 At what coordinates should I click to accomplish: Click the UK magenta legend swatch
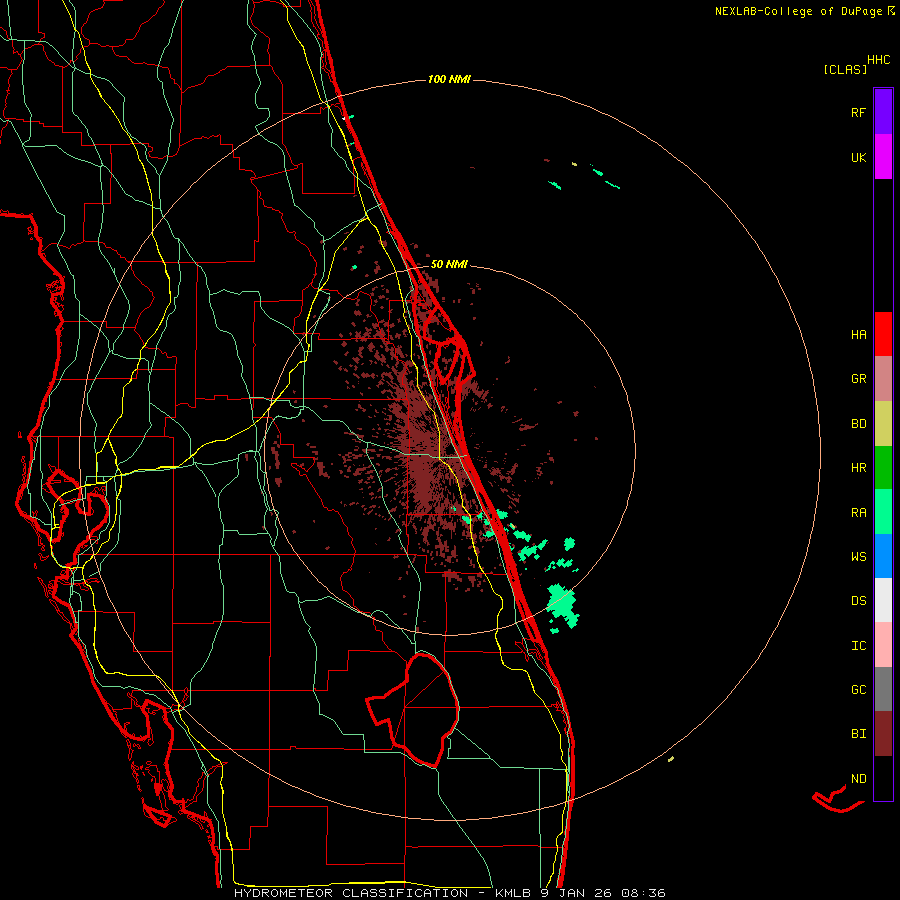[x=883, y=157]
